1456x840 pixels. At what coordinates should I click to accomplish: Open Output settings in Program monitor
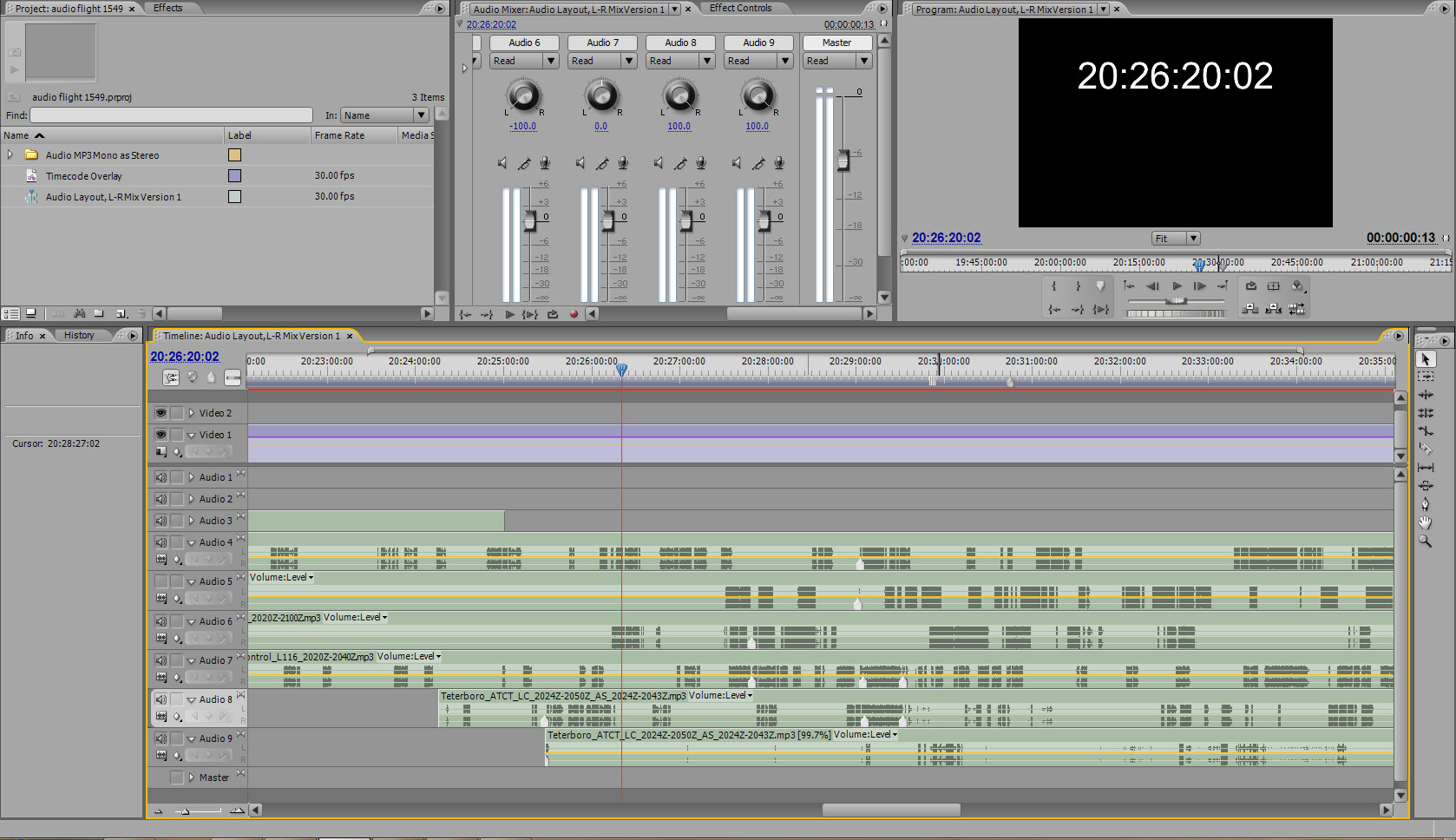coord(1298,286)
